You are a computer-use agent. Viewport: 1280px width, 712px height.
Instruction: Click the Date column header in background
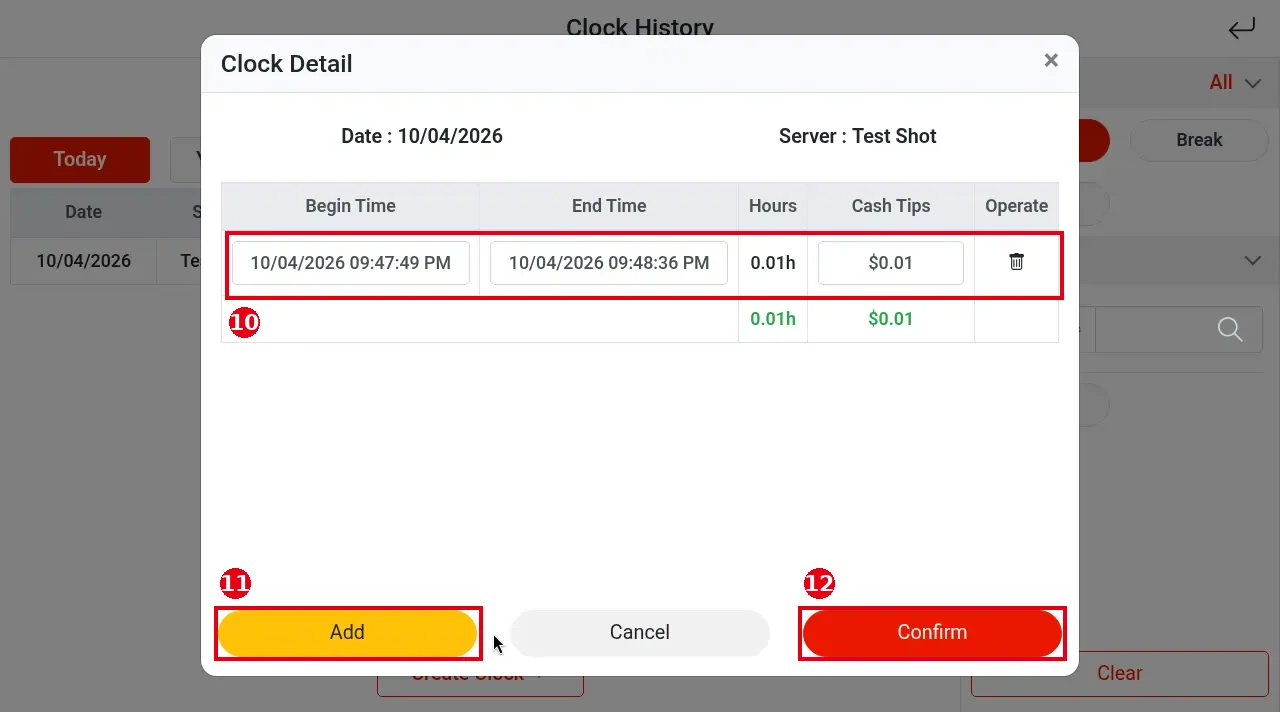pos(84,212)
